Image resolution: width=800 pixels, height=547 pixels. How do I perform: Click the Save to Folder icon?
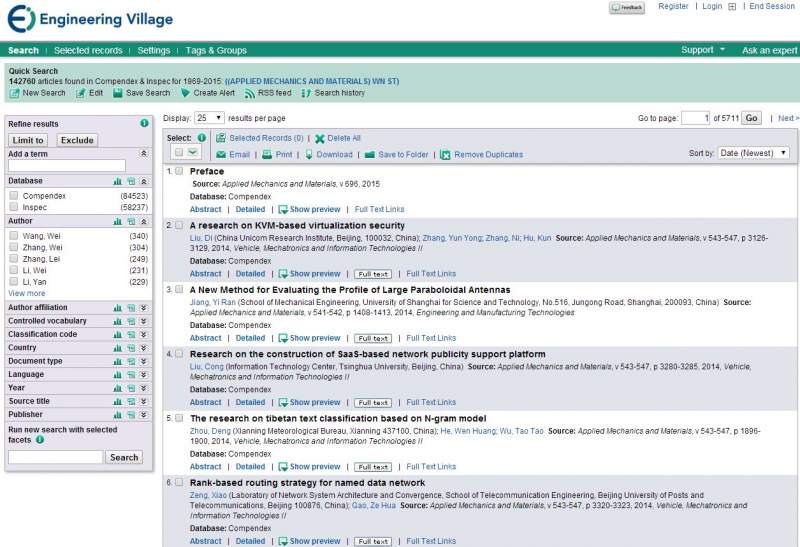370,155
